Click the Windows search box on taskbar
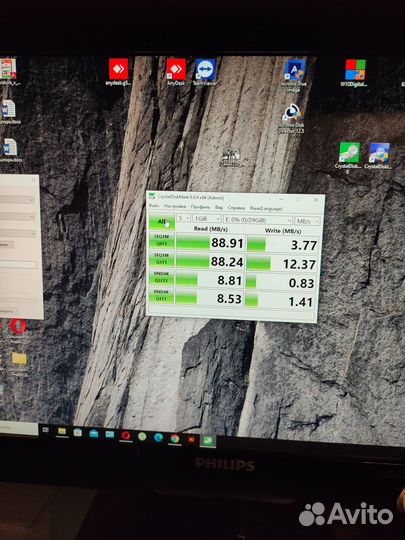The width and height of the screenshot is (405, 540). (x=19, y=428)
